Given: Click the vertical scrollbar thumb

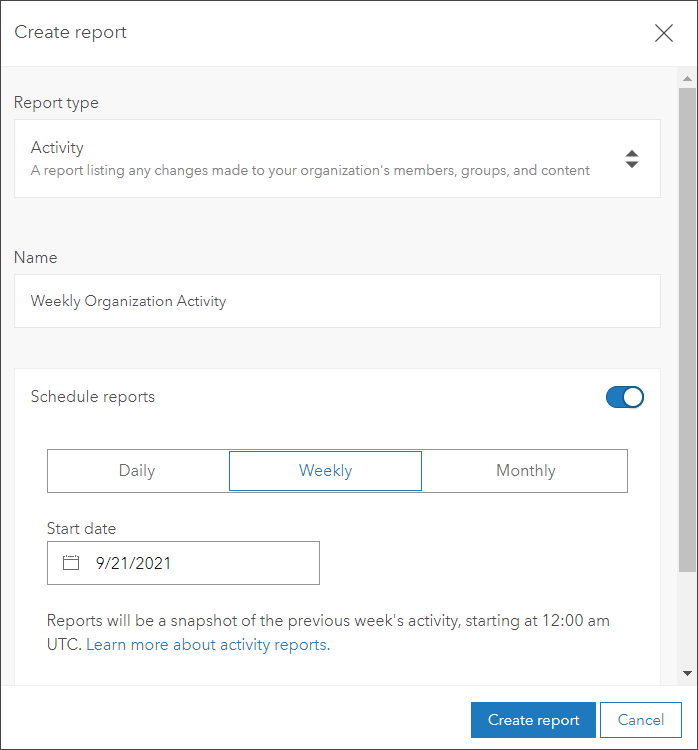Looking at the screenshot, I should point(687,330).
